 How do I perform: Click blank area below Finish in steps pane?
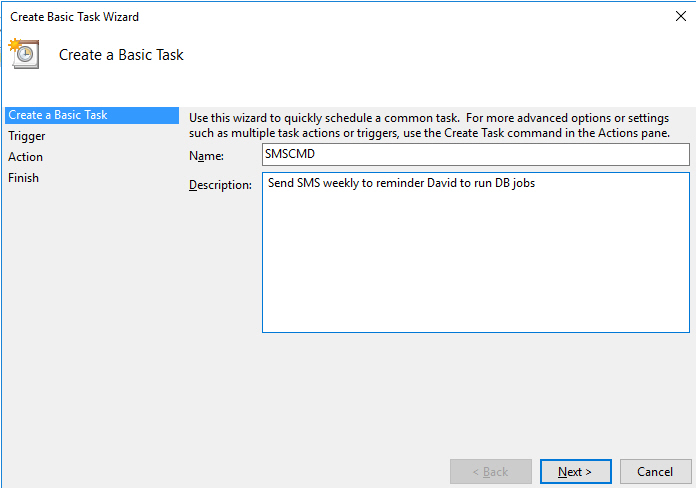(x=90, y=300)
